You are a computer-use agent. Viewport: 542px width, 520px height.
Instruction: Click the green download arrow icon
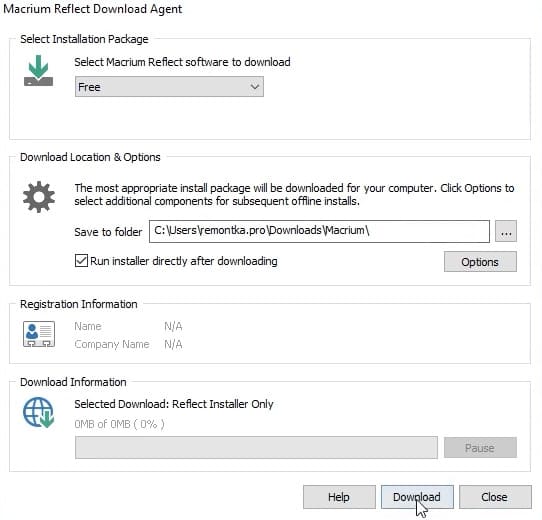38,71
